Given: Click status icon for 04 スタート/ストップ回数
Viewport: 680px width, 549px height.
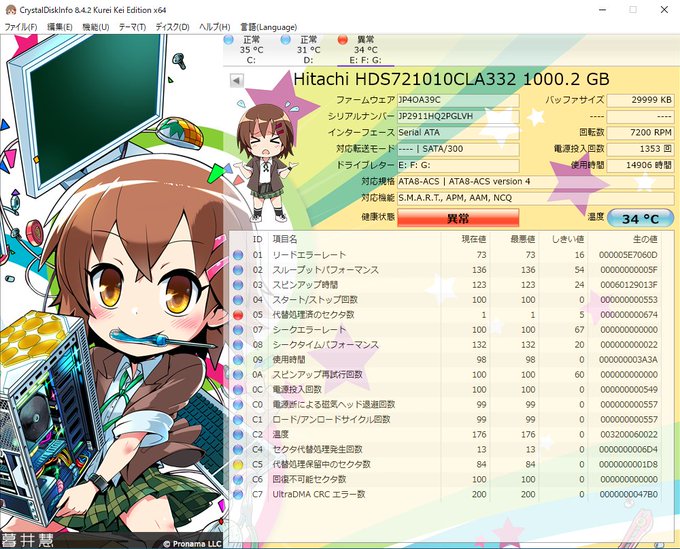Looking at the screenshot, I should [238, 300].
